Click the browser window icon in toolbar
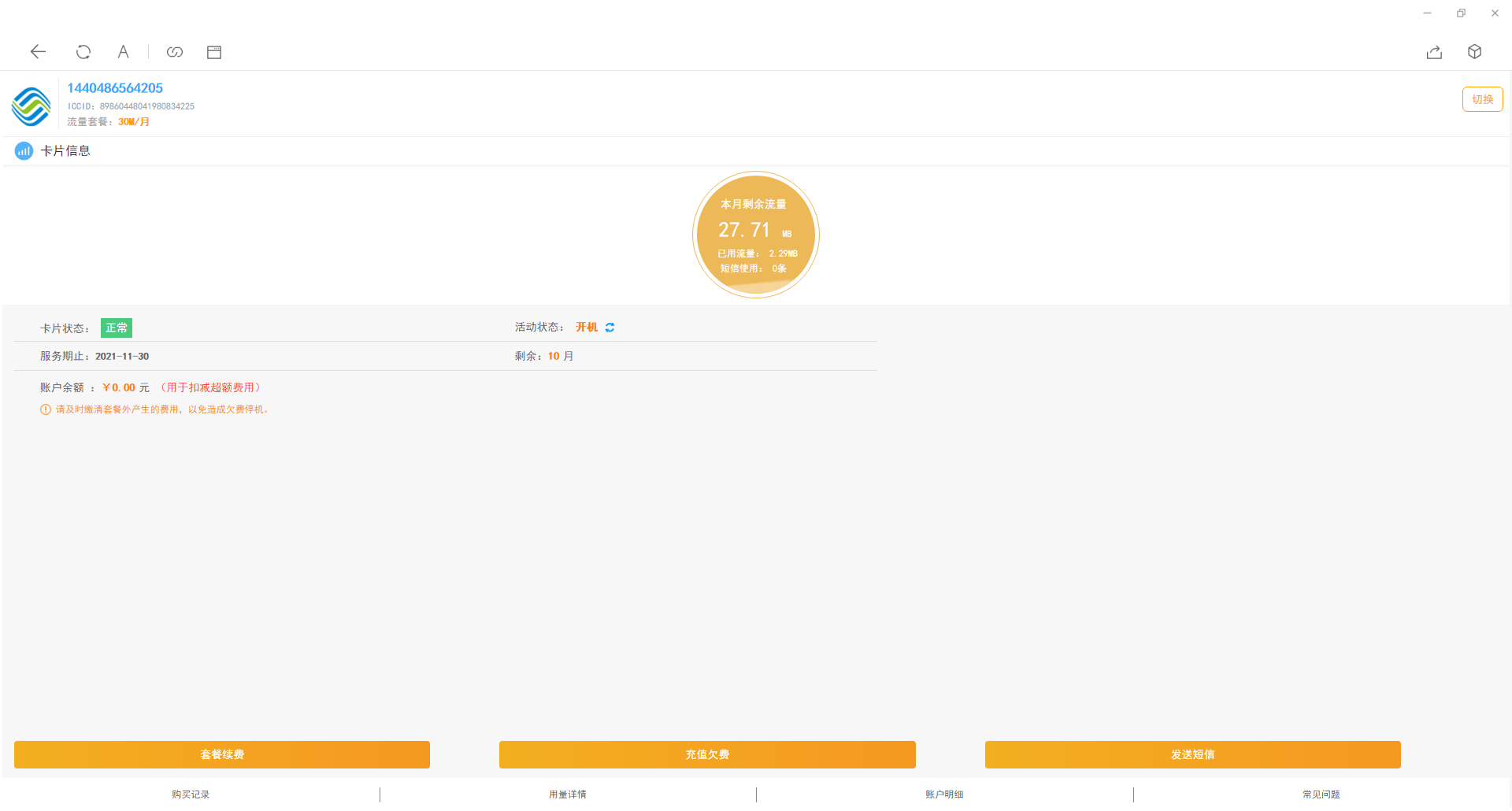Image resolution: width=1512 pixels, height=811 pixels. coord(214,52)
